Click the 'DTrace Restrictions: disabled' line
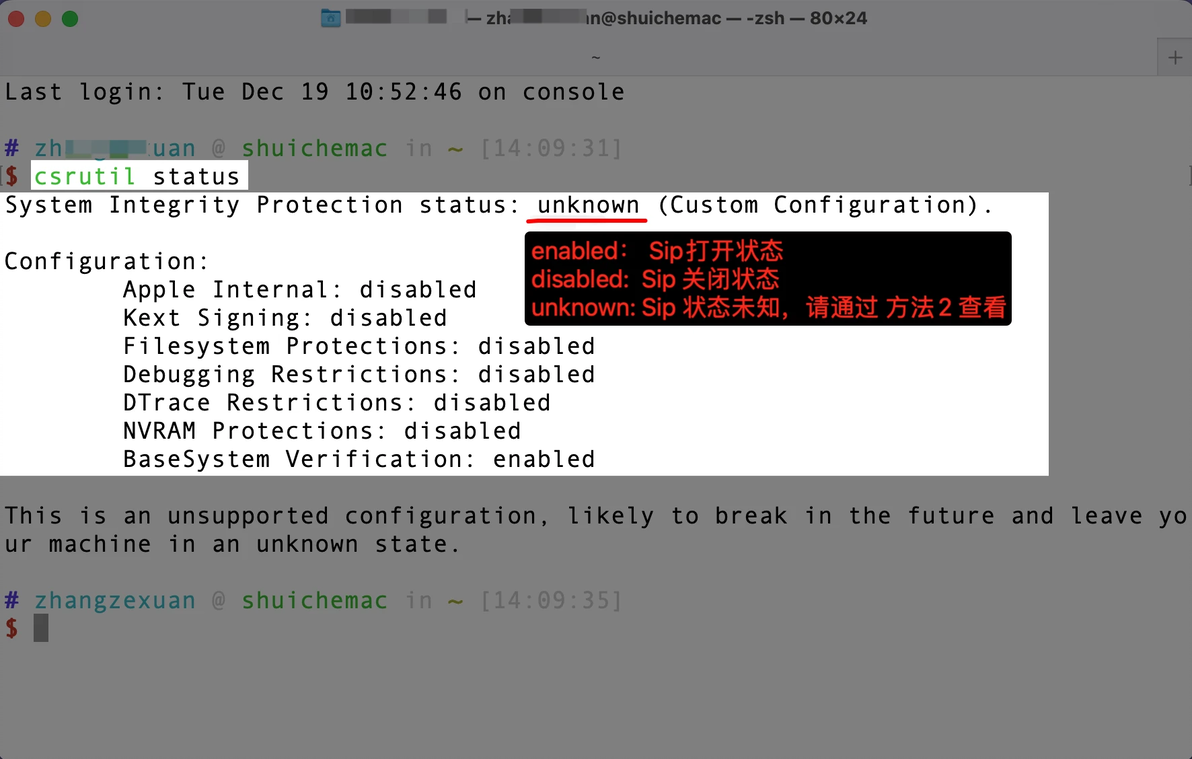The height and width of the screenshot is (759, 1192). [336, 403]
